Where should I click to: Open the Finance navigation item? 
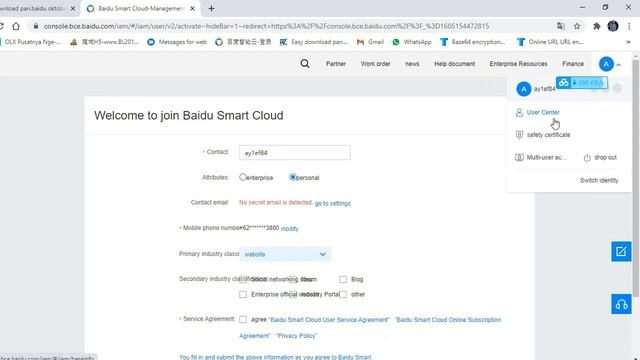click(573, 64)
